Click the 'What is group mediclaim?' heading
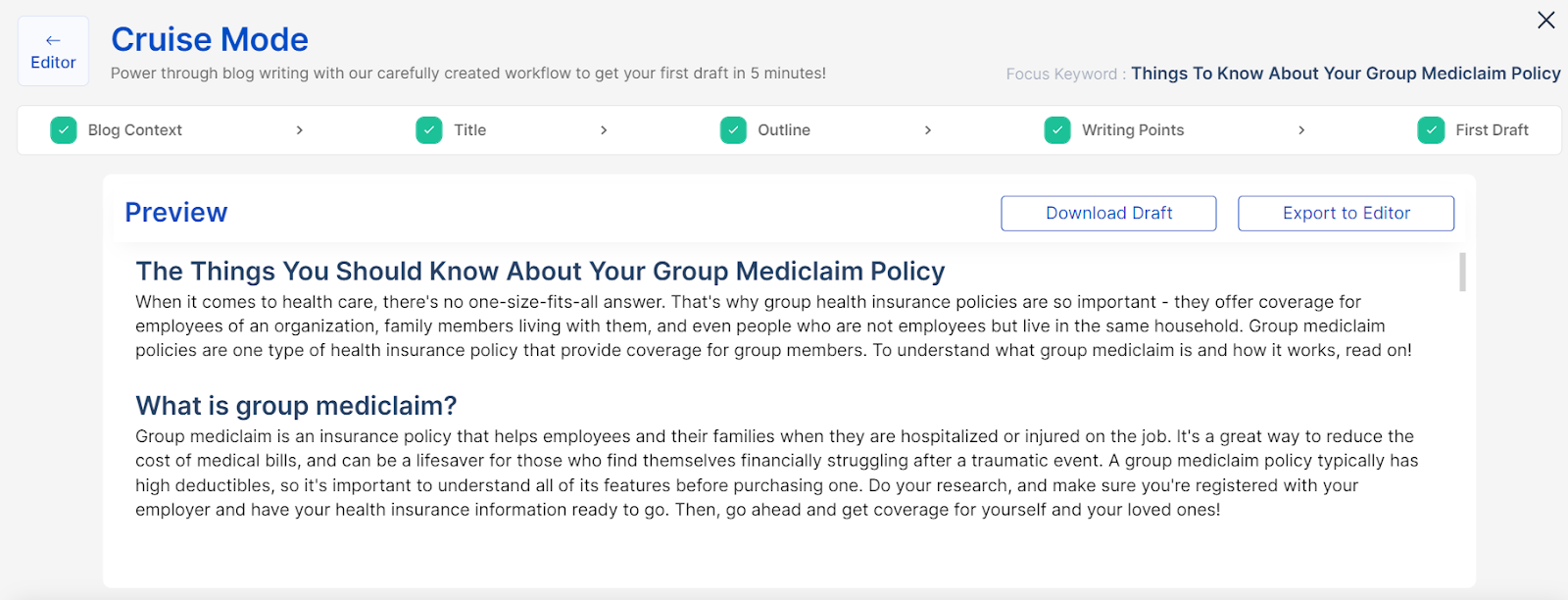The width and height of the screenshot is (1568, 600). tap(296, 406)
